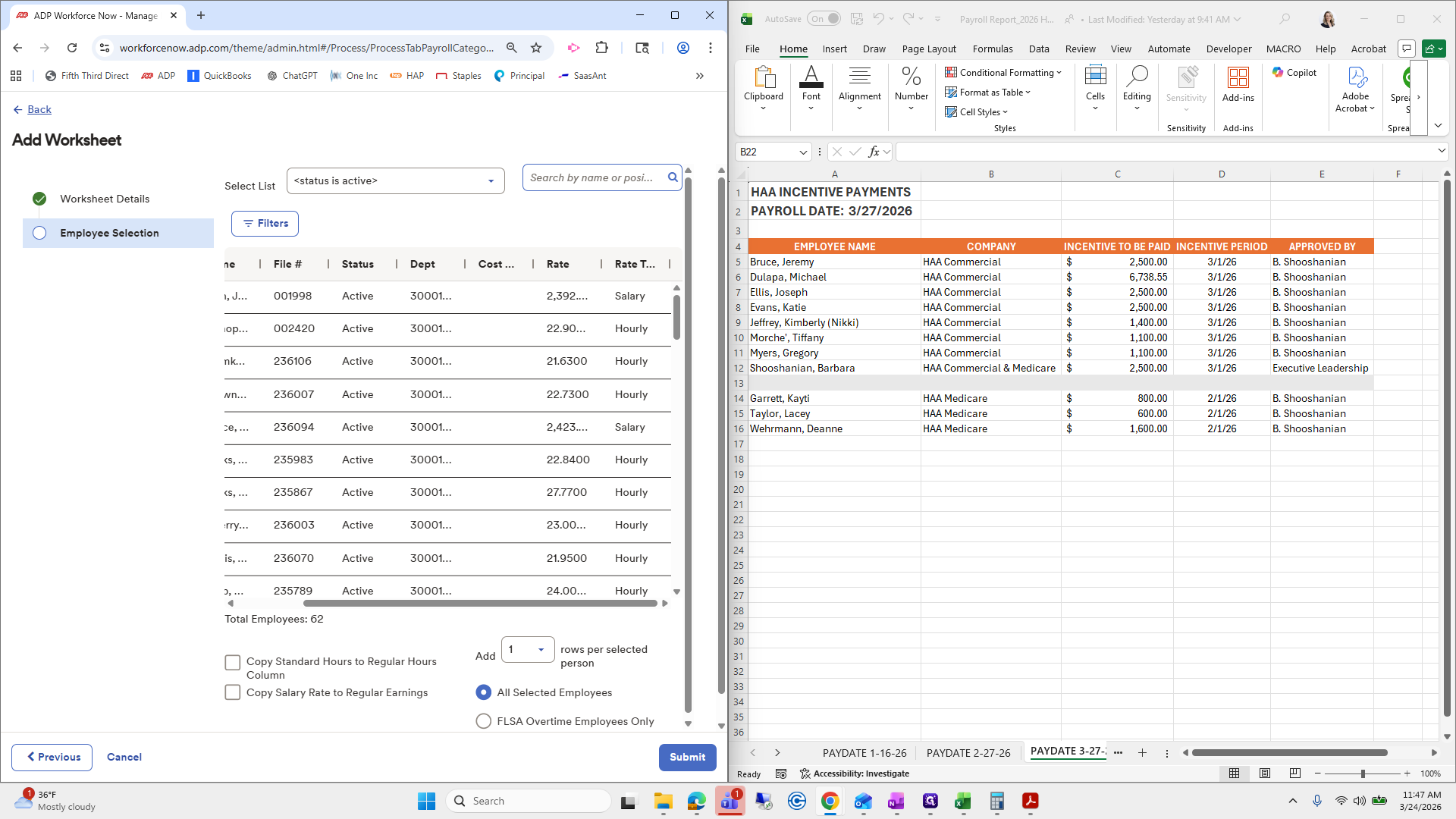
Task: Click the Adobe Acrobat ribbon icon
Action: (1355, 89)
